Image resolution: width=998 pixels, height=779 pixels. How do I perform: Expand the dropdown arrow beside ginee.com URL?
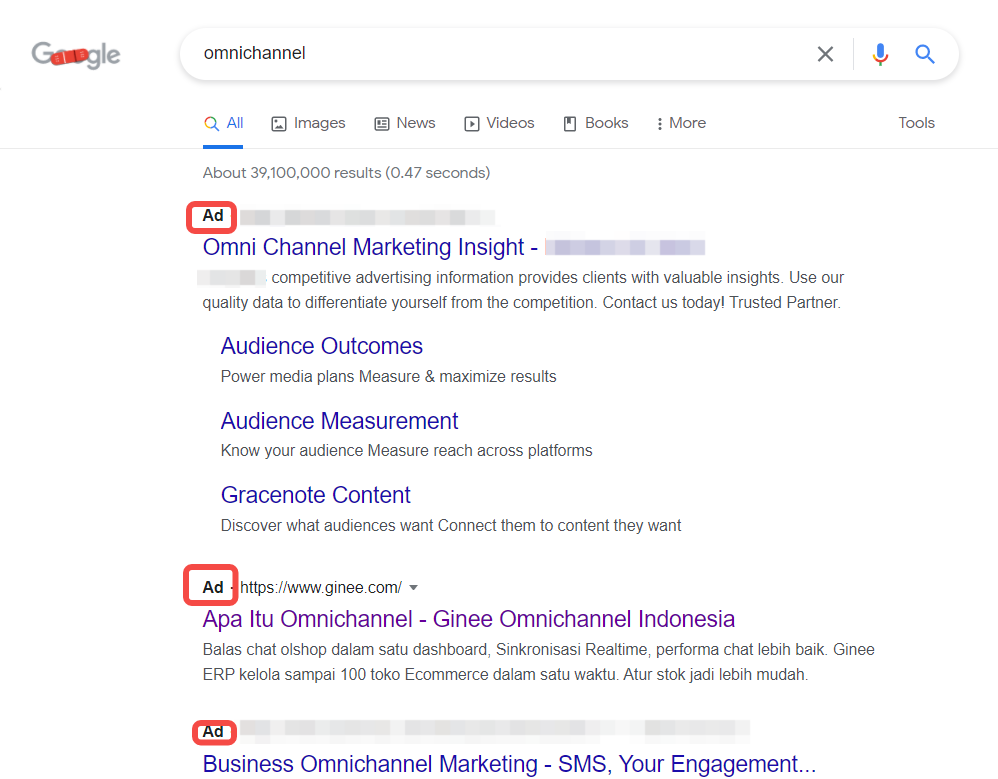[x=414, y=587]
